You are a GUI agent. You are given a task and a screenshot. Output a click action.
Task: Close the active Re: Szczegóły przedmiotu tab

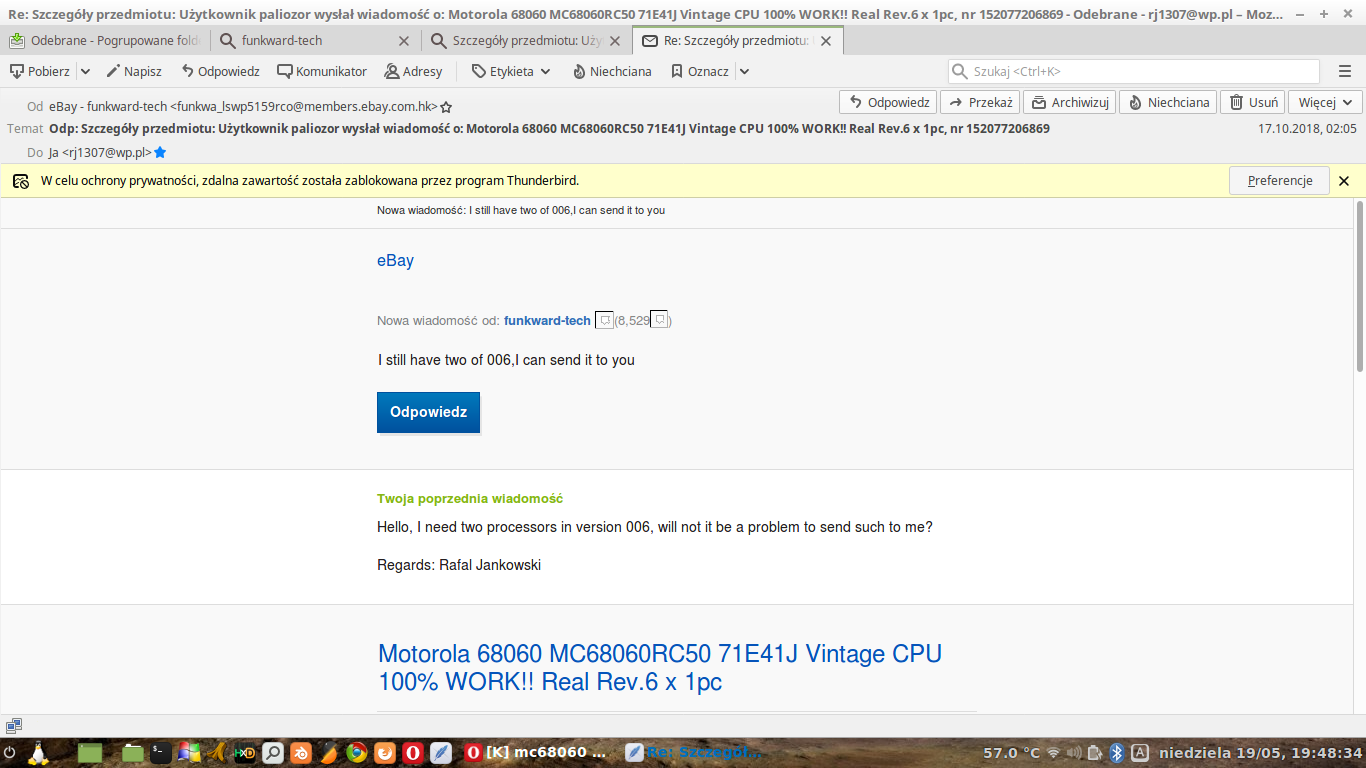[826, 41]
